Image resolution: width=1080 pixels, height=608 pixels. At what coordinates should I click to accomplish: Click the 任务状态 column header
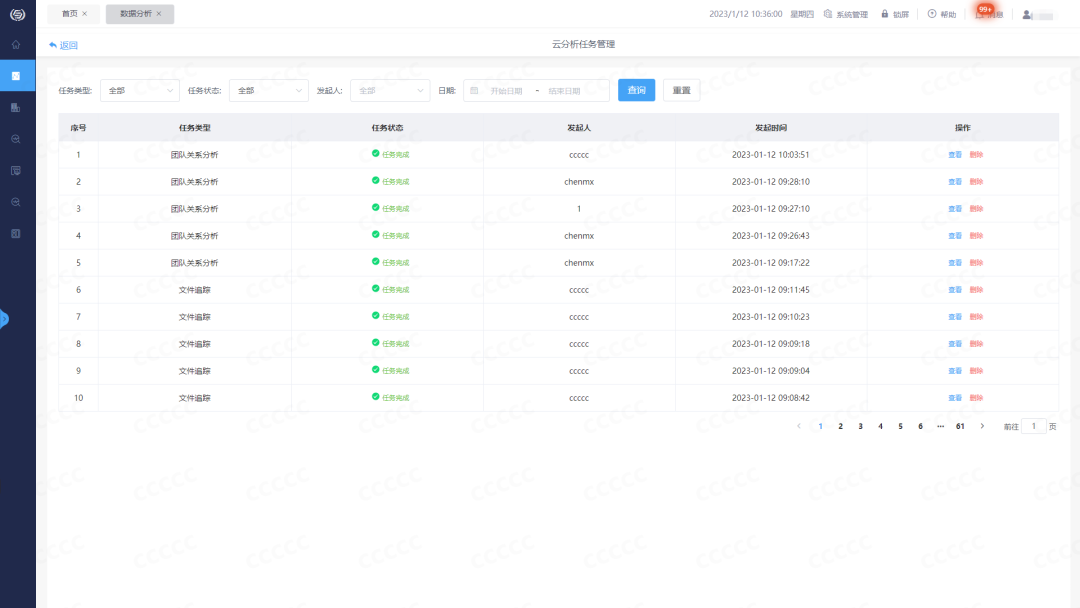[387, 128]
